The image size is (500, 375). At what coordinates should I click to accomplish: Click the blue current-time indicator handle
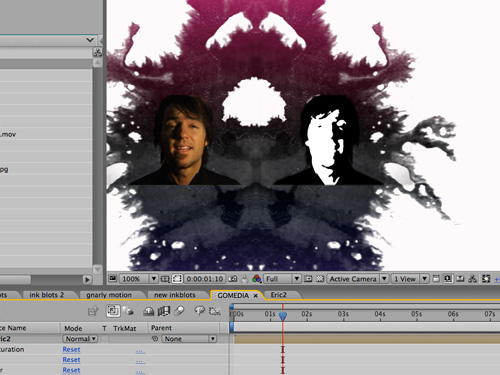coord(283,315)
